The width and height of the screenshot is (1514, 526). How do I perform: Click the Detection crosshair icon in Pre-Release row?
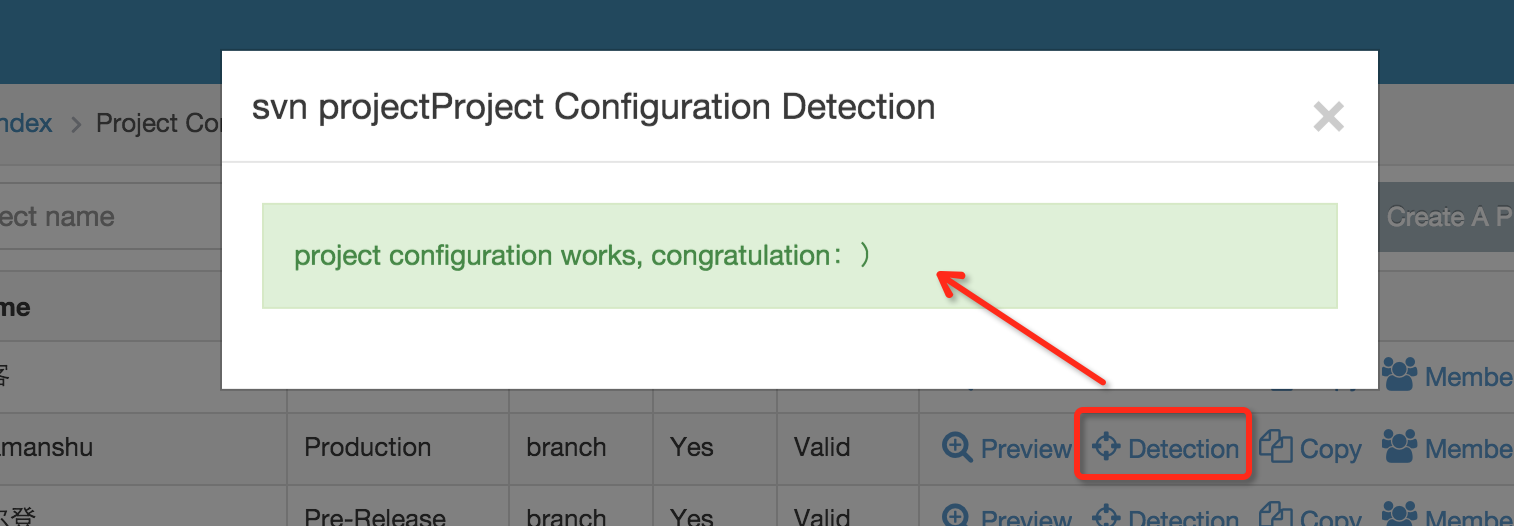point(1105,517)
